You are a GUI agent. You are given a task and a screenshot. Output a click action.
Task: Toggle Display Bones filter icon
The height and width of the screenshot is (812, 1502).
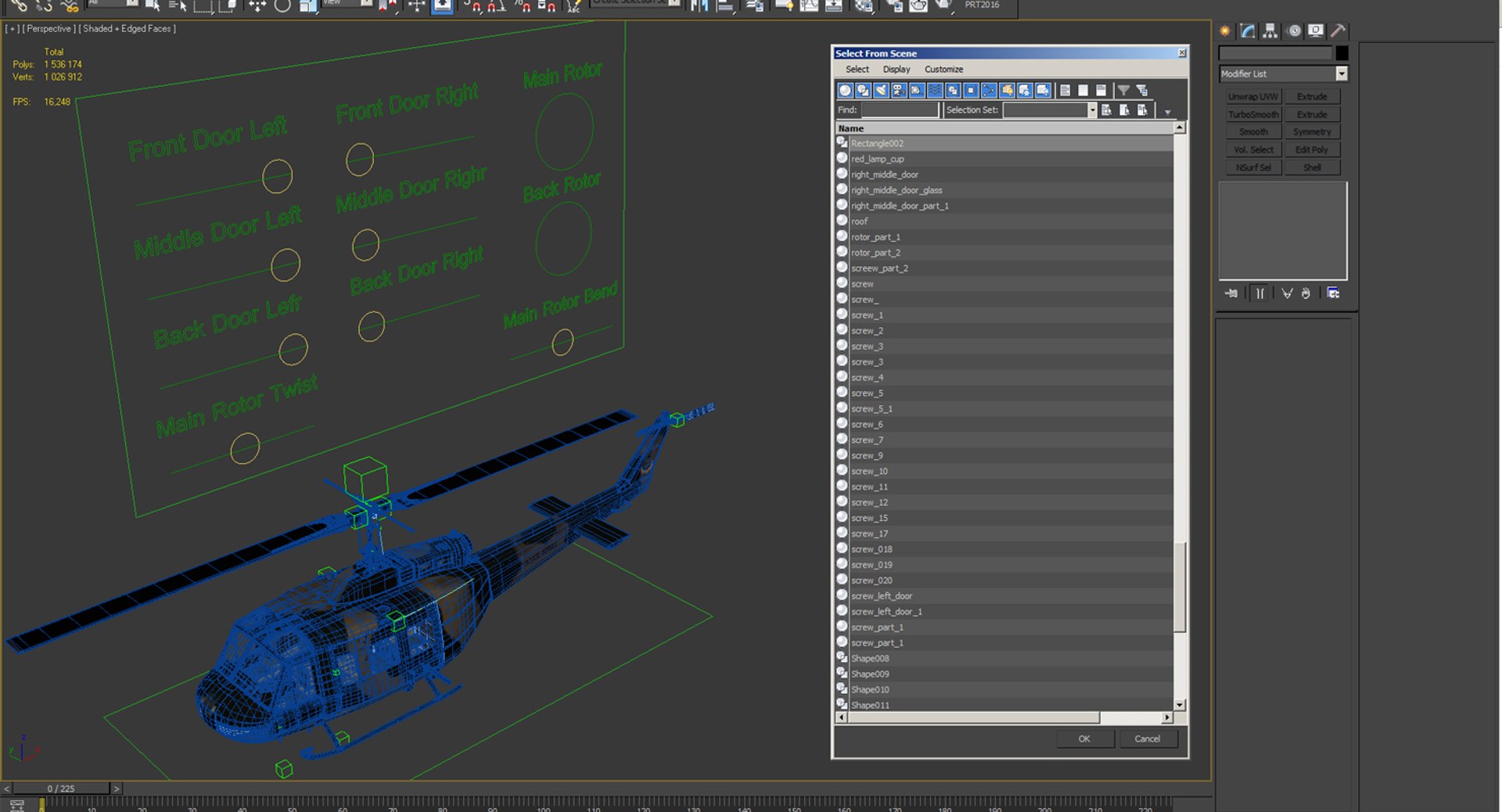coord(989,90)
